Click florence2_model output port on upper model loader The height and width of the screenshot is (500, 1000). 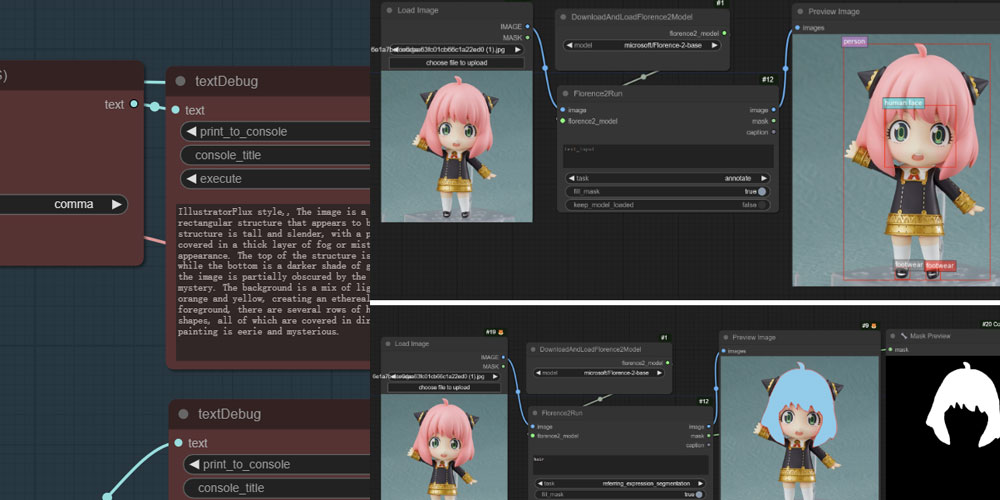pyautogui.click(x=725, y=33)
